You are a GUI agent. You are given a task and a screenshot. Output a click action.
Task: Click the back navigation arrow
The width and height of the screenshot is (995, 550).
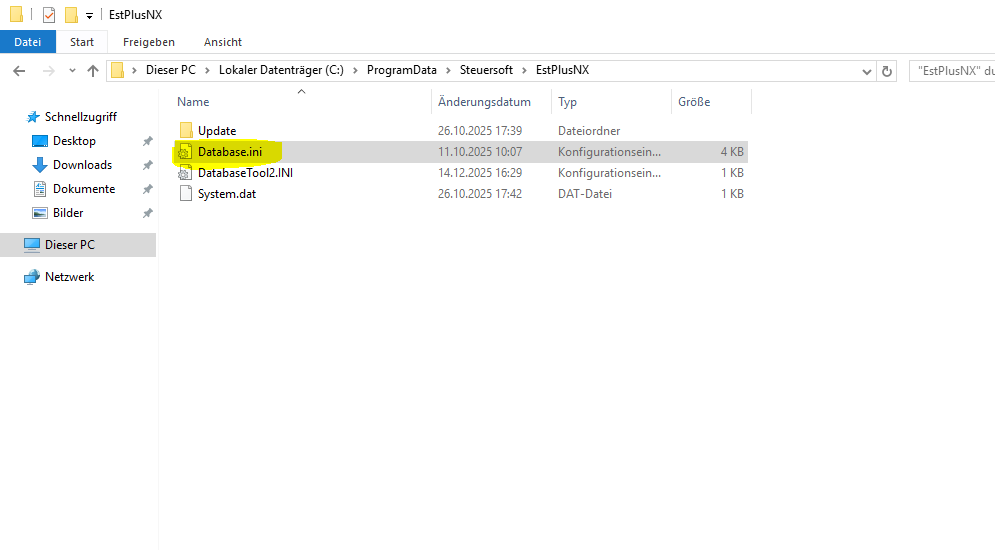pos(19,71)
